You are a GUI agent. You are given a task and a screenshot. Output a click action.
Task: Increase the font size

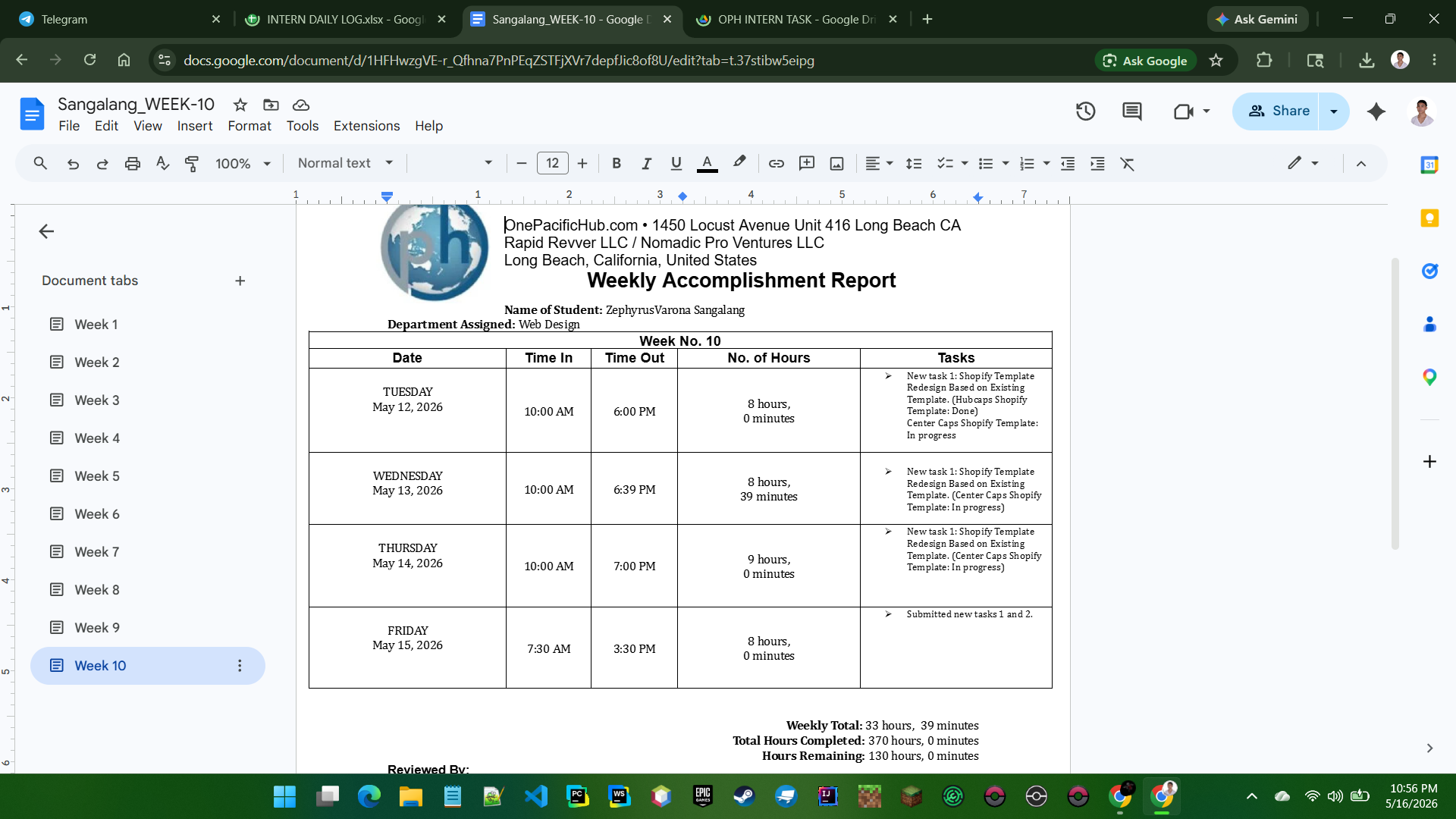(x=582, y=163)
